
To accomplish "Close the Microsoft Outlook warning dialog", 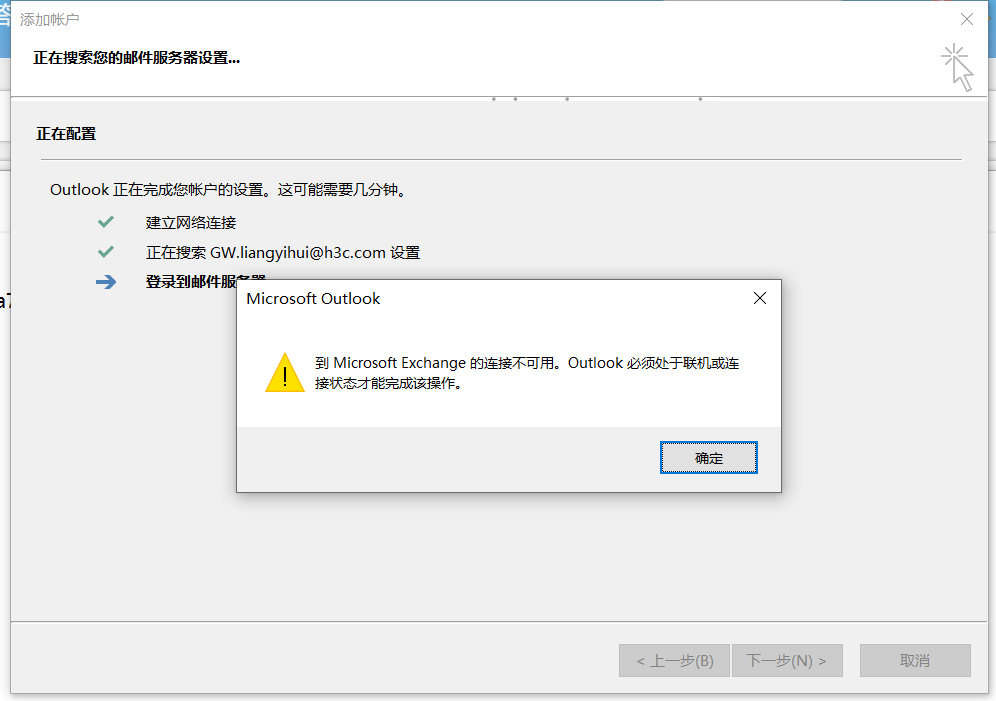I will pyautogui.click(x=760, y=298).
